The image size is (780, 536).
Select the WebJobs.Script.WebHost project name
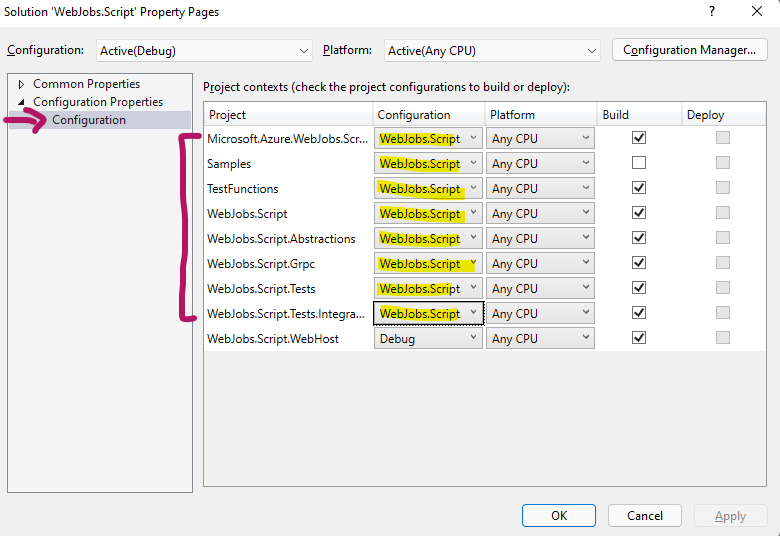[x=273, y=339]
